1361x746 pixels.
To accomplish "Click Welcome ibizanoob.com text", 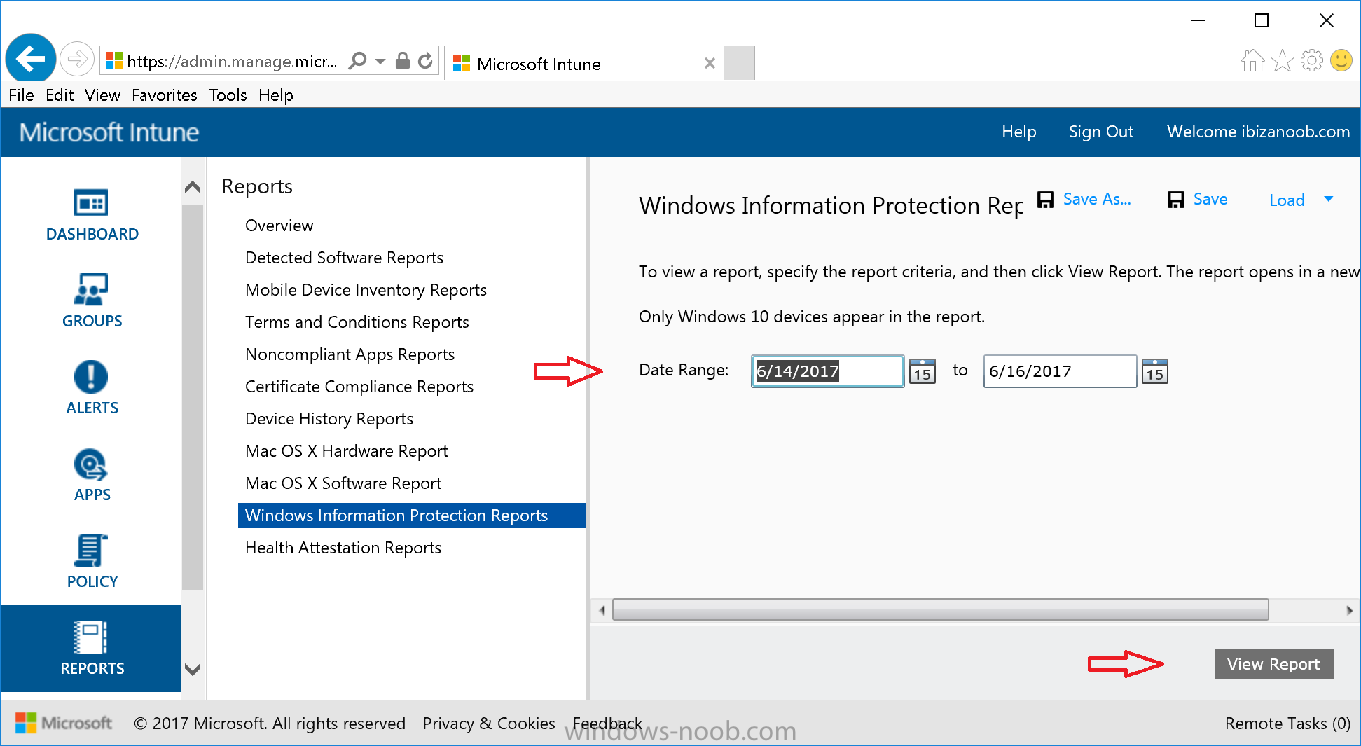I will [x=1258, y=132].
